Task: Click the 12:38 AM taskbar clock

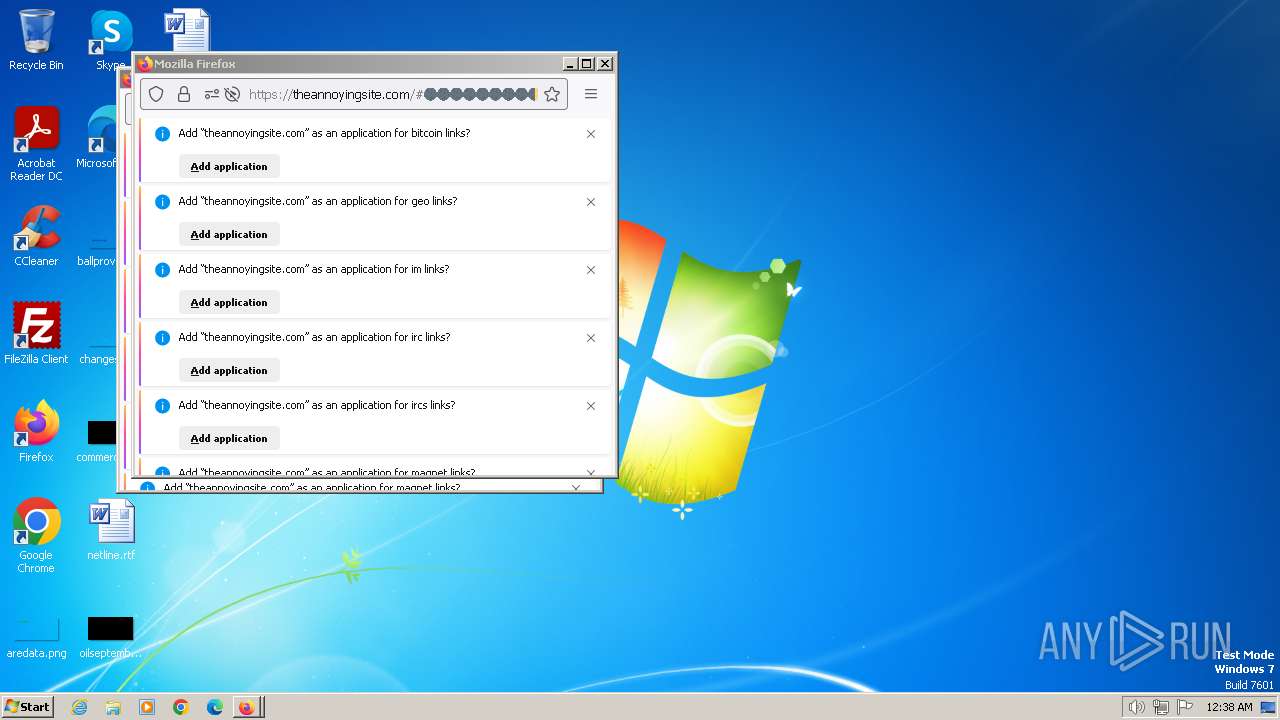Action: click(1229, 707)
